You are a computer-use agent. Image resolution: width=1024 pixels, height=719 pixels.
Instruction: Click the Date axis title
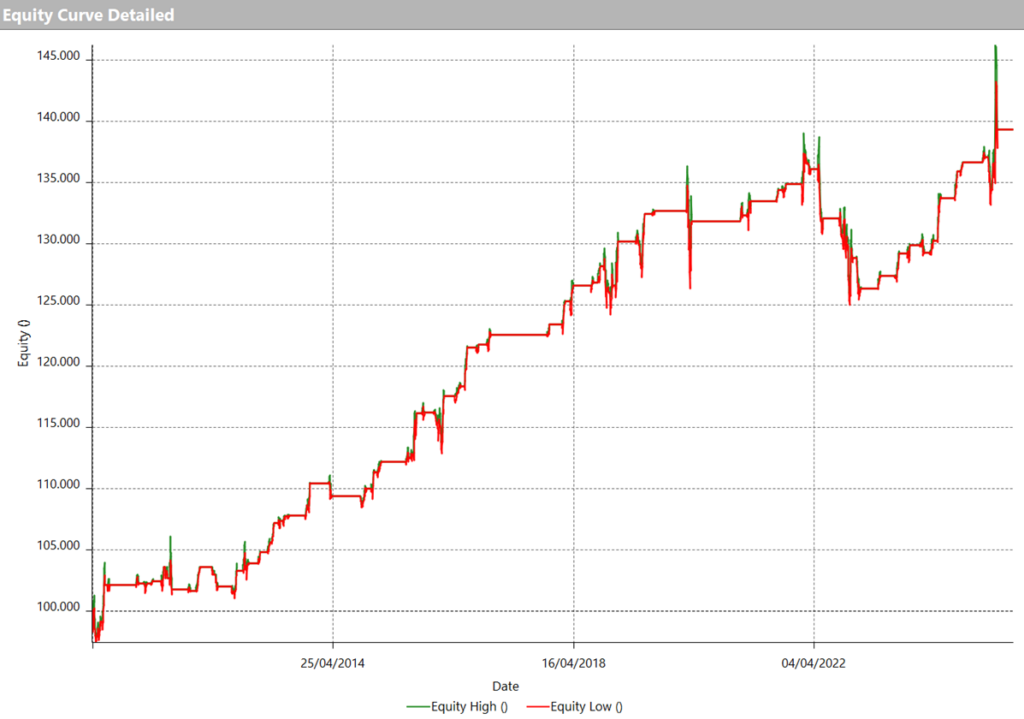coord(505,686)
